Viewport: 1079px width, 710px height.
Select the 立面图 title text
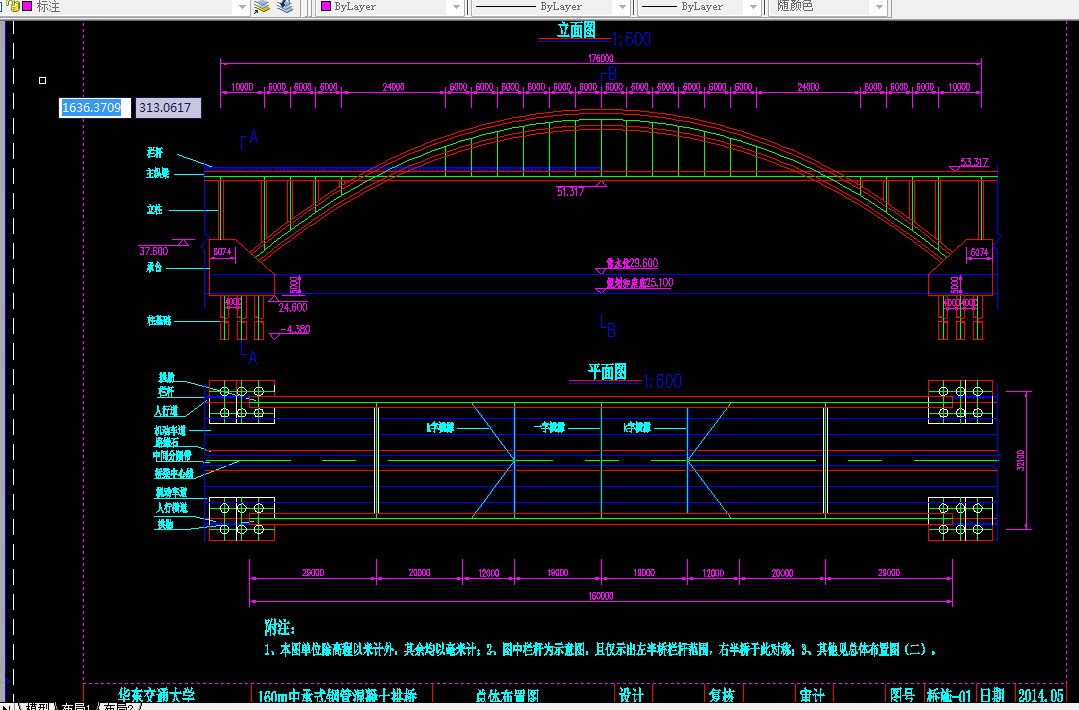[x=576, y=31]
